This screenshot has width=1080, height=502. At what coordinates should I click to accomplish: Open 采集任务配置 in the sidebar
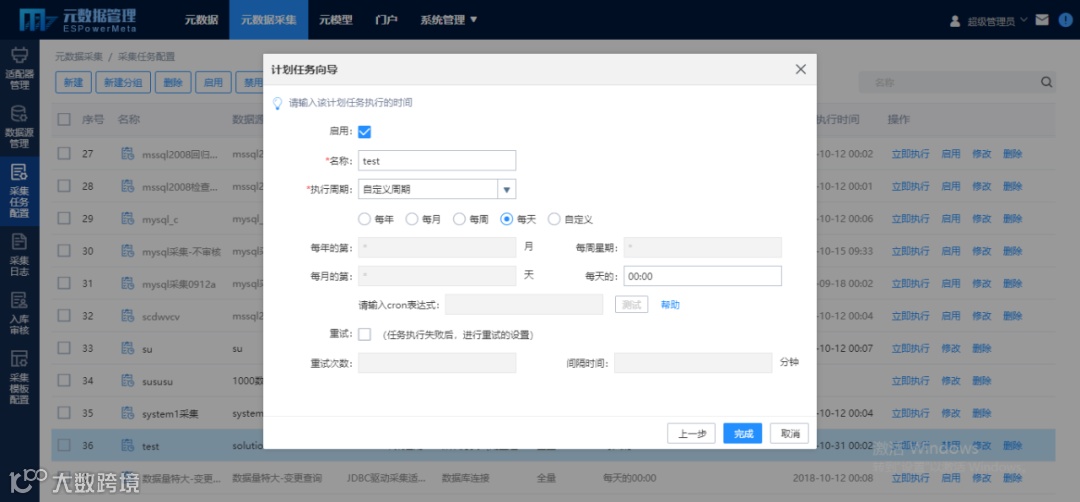coord(19,191)
